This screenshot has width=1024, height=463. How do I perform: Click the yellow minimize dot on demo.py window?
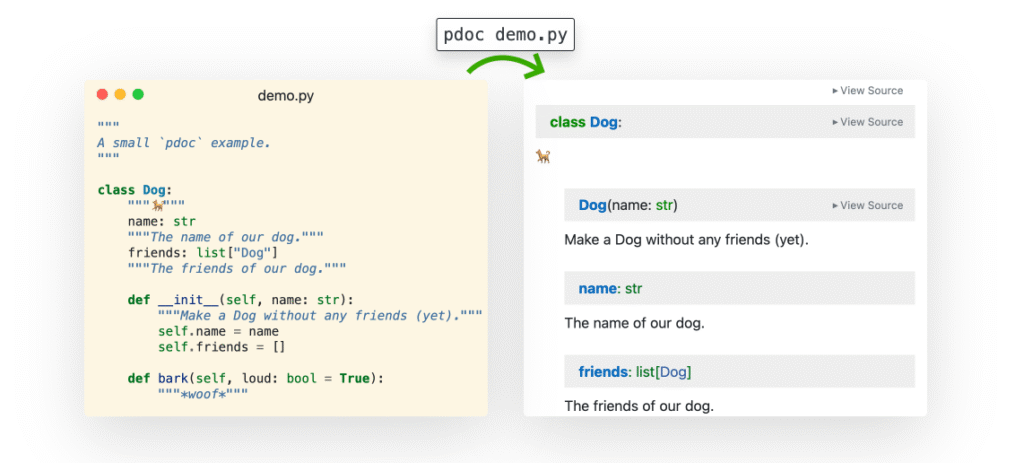click(x=120, y=95)
